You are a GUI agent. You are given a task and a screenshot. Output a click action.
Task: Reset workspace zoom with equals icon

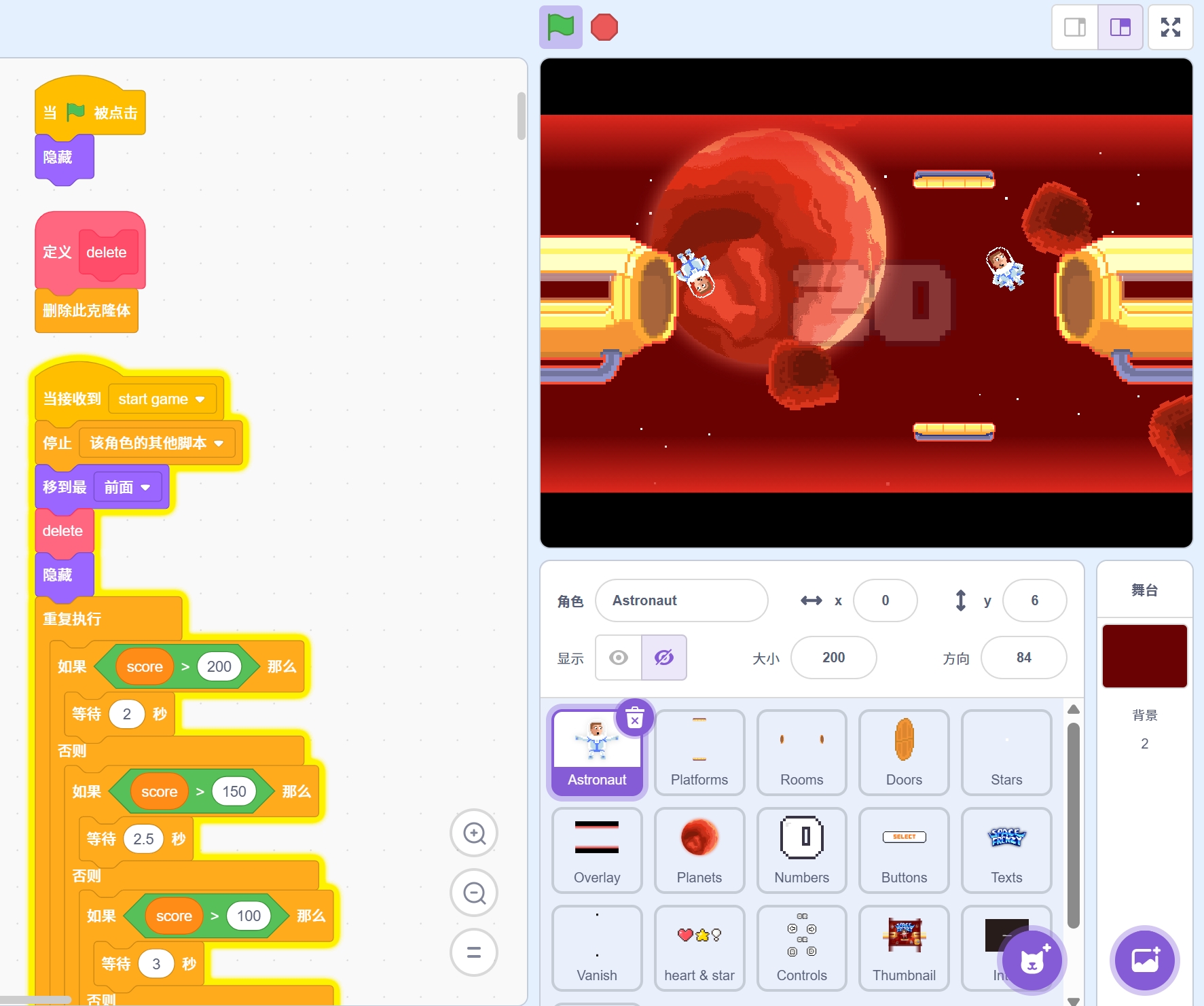coord(474,952)
